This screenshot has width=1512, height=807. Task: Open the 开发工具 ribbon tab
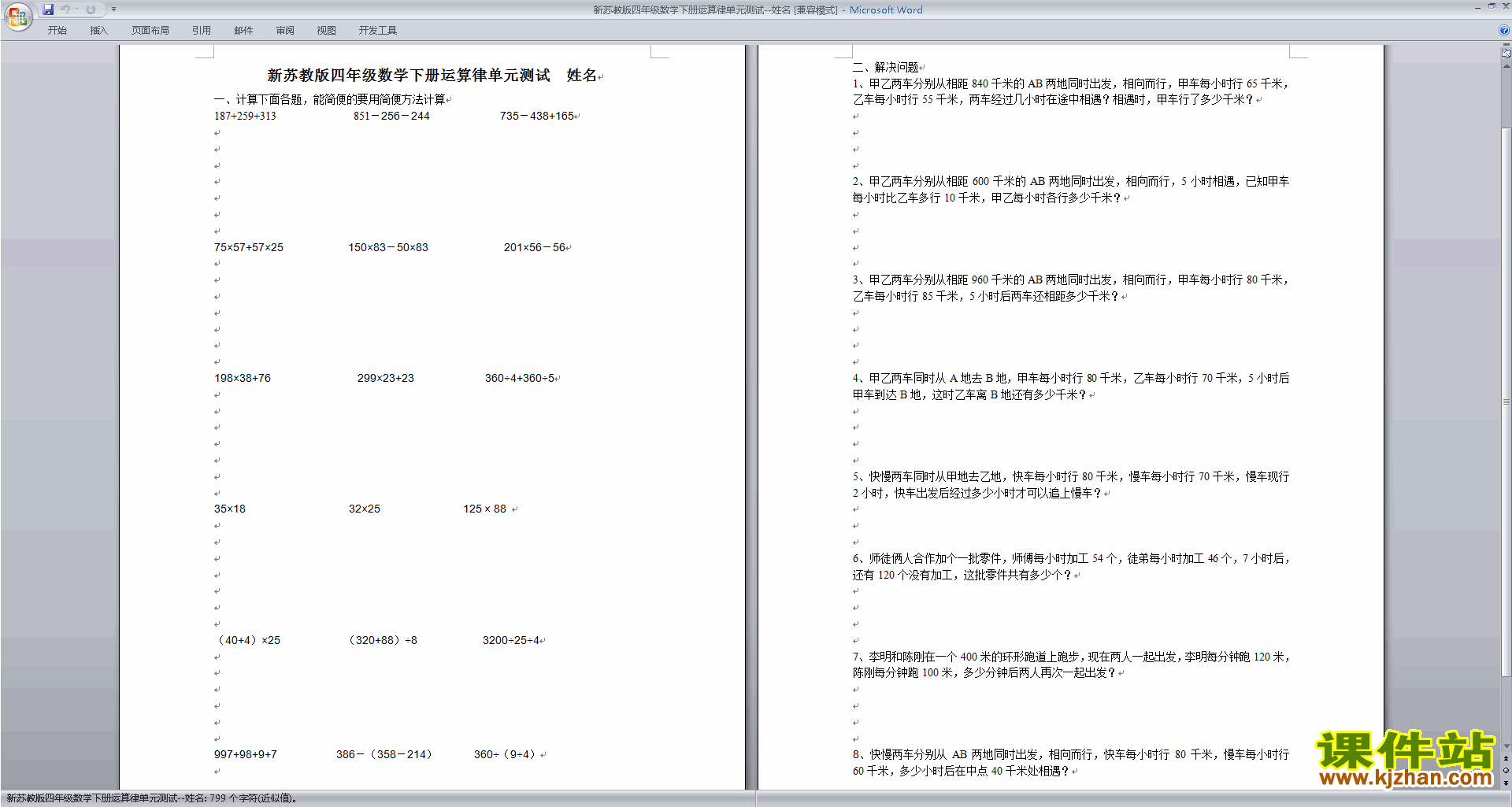point(378,30)
